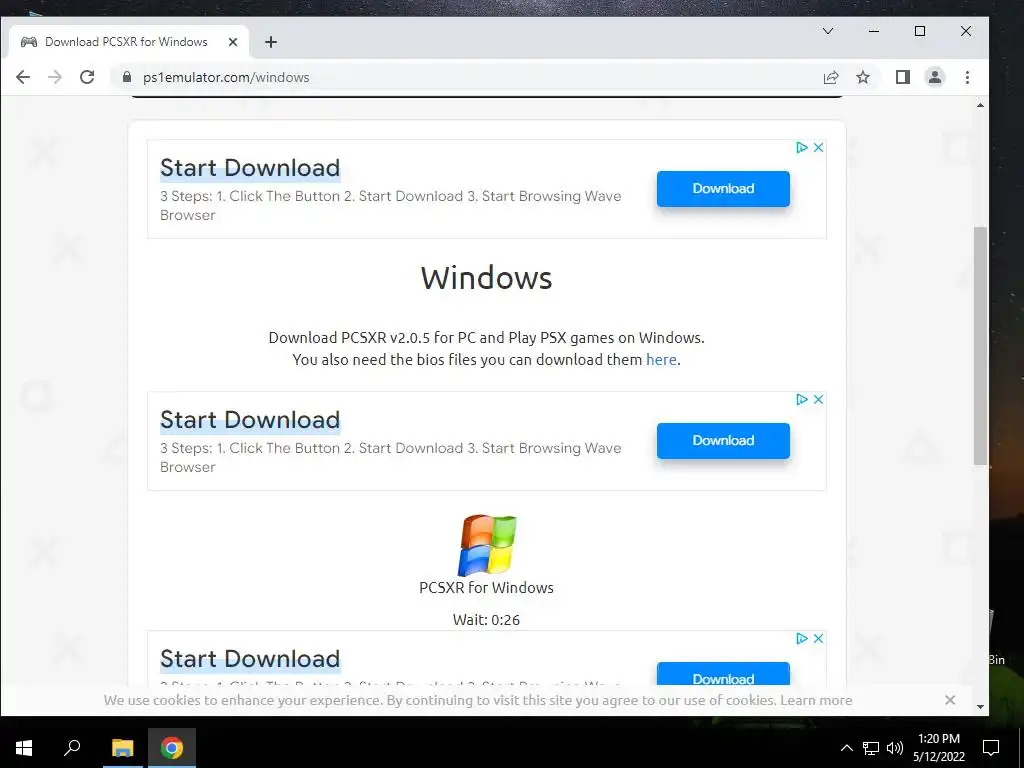Show hidden system tray icons
Screen dimensions: 1024x768
click(x=846, y=748)
